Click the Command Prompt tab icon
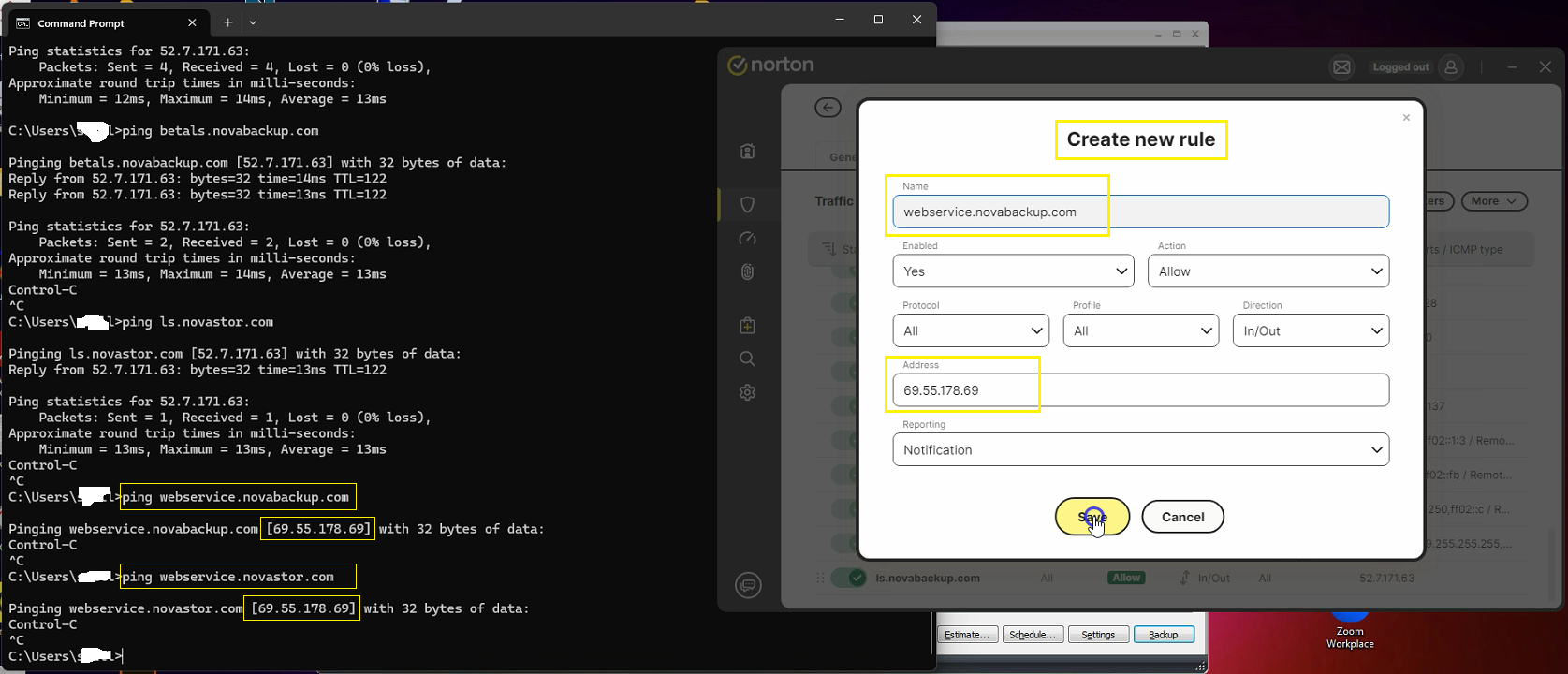This screenshot has height=674, width=1568. pyautogui.click(x=22, y=22)
